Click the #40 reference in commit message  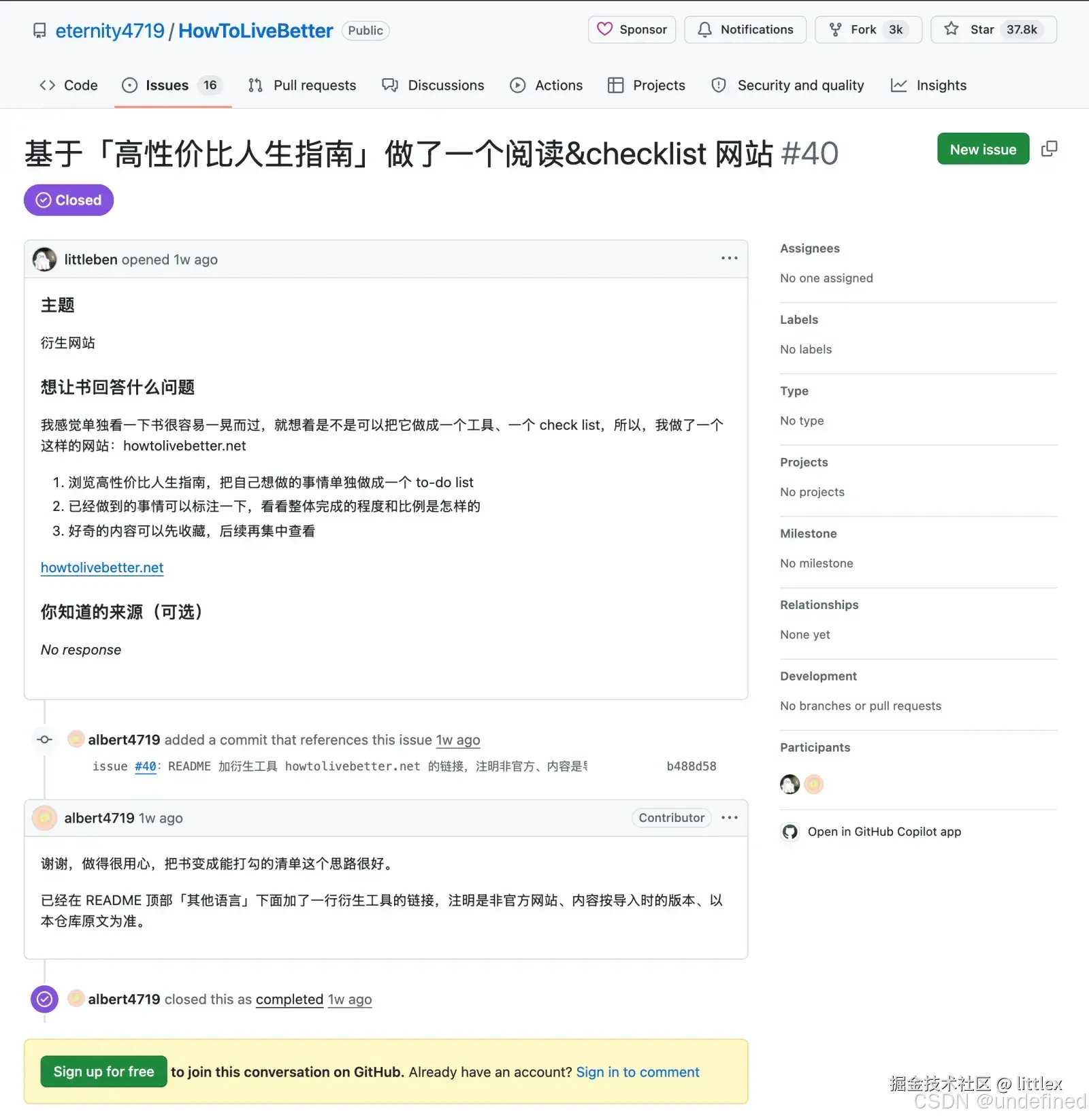tap(145, 766)
